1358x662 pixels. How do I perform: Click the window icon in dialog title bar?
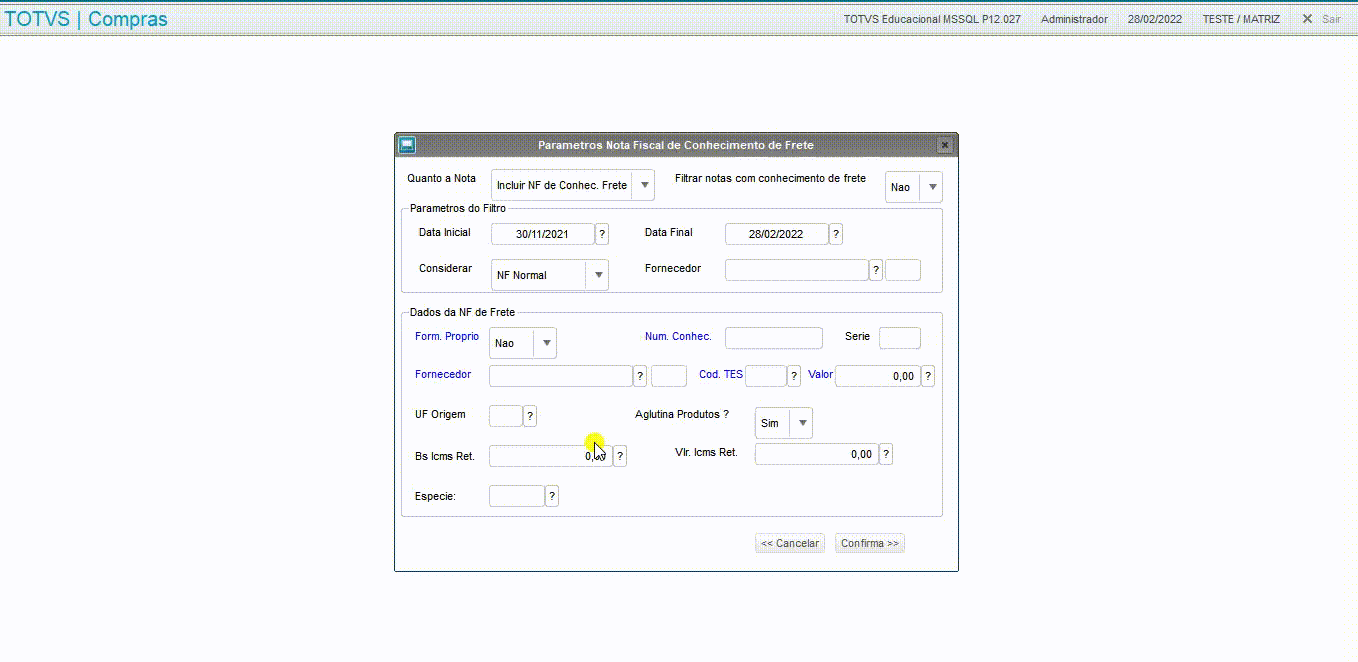click(x=407, y=145)
